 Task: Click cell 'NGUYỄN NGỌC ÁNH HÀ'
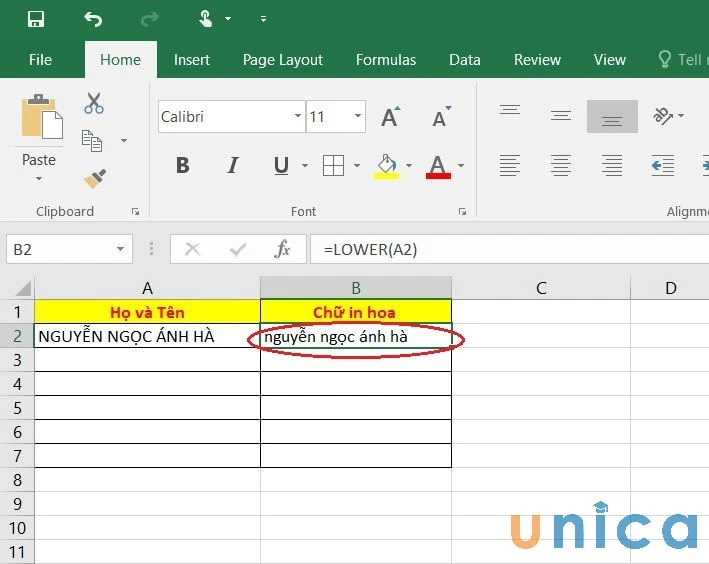point(147,336)
